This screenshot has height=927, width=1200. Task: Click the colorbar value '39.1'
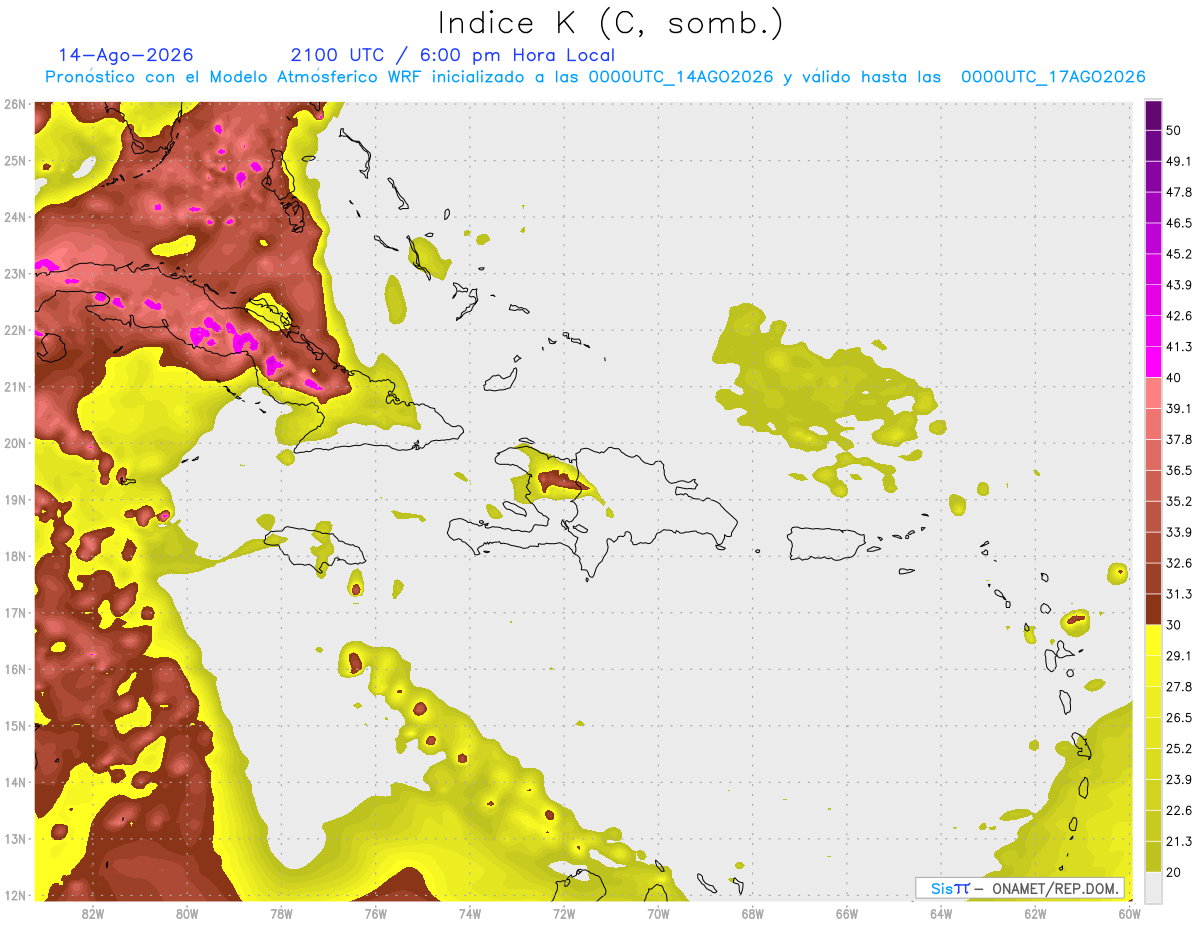pos(1179,409)
